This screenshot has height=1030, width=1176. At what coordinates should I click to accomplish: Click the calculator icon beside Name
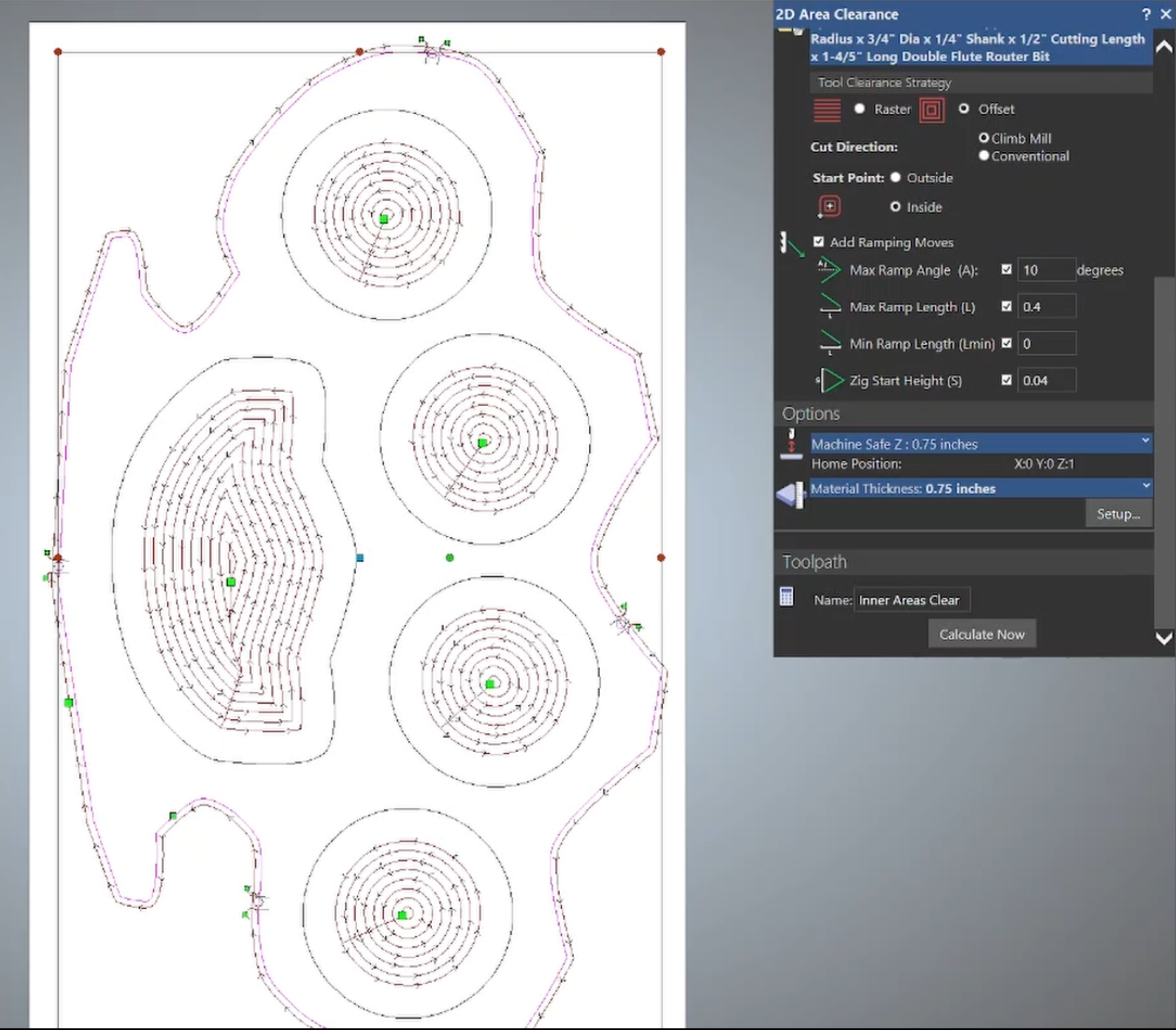(x=787, y=597)
